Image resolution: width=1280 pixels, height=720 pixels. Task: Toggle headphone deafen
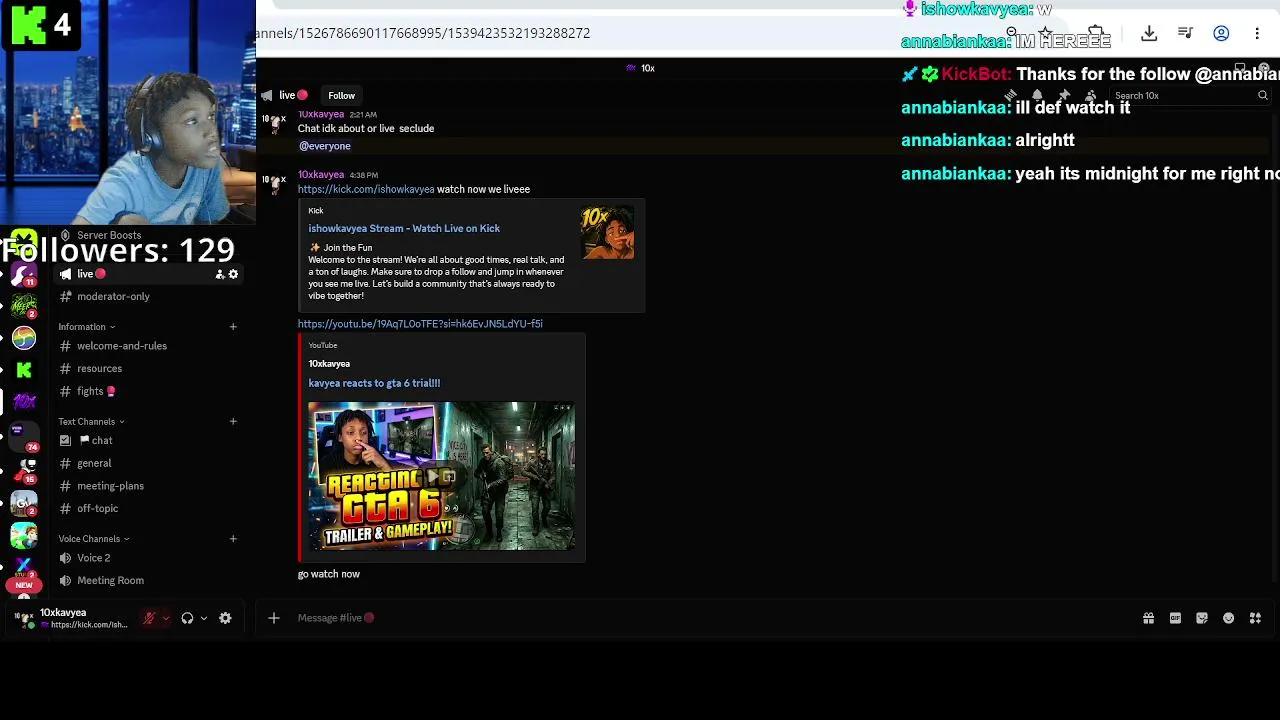click(187, 618)
